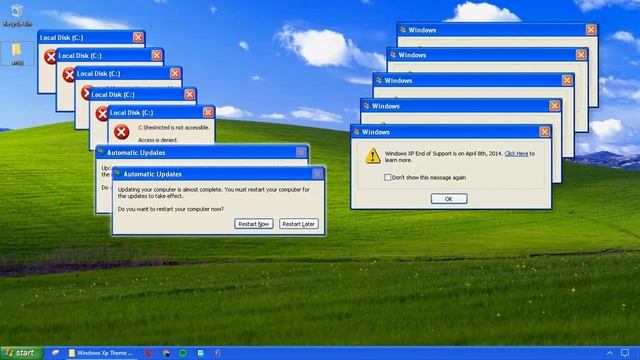Click the front Automatic Updates title bar
Screen dimensions: 640x360
218,174
